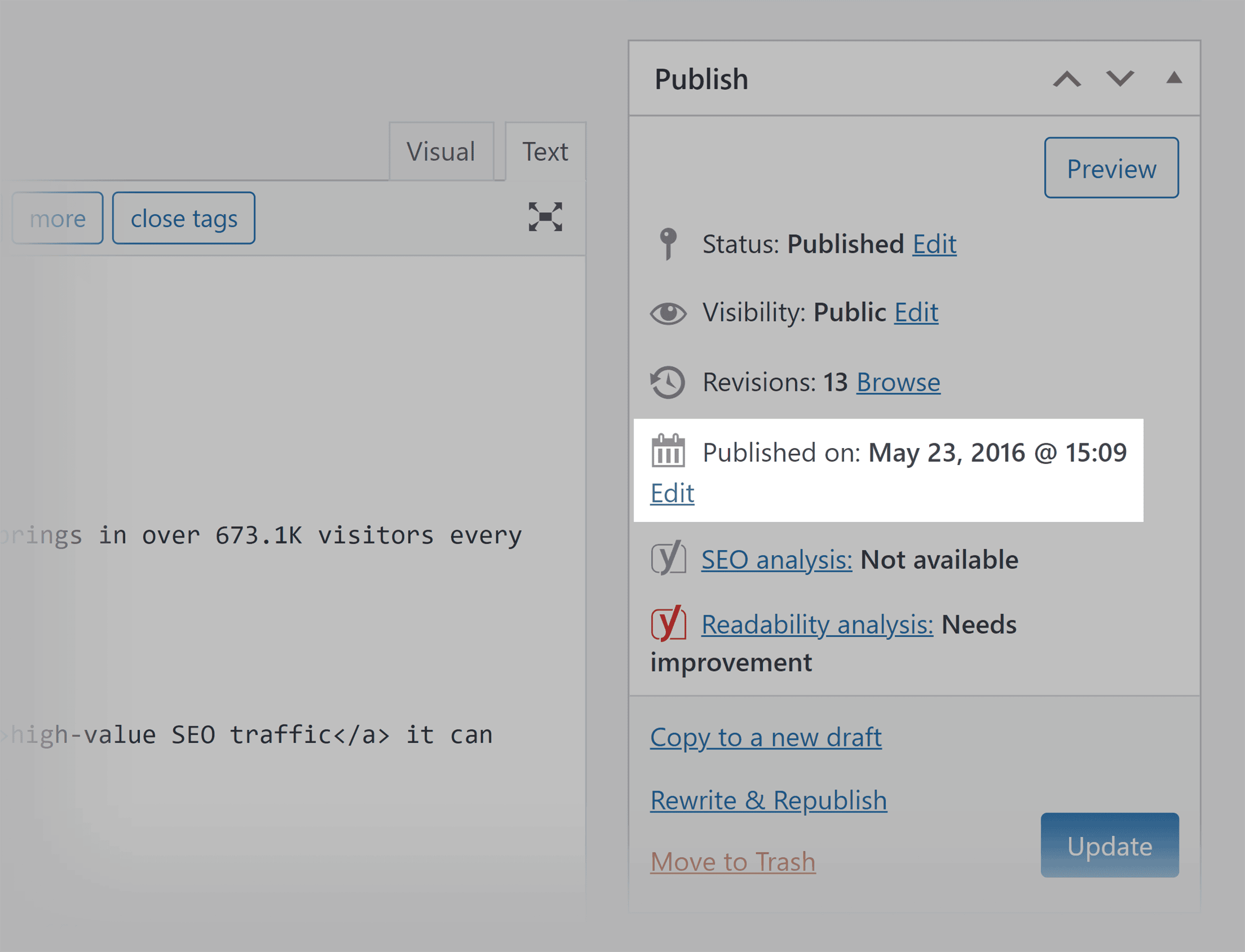This screenshot has height=952, width=1245.
Task: Move the Publish box up with the up chevron
Action: (x=1068, y=79)
